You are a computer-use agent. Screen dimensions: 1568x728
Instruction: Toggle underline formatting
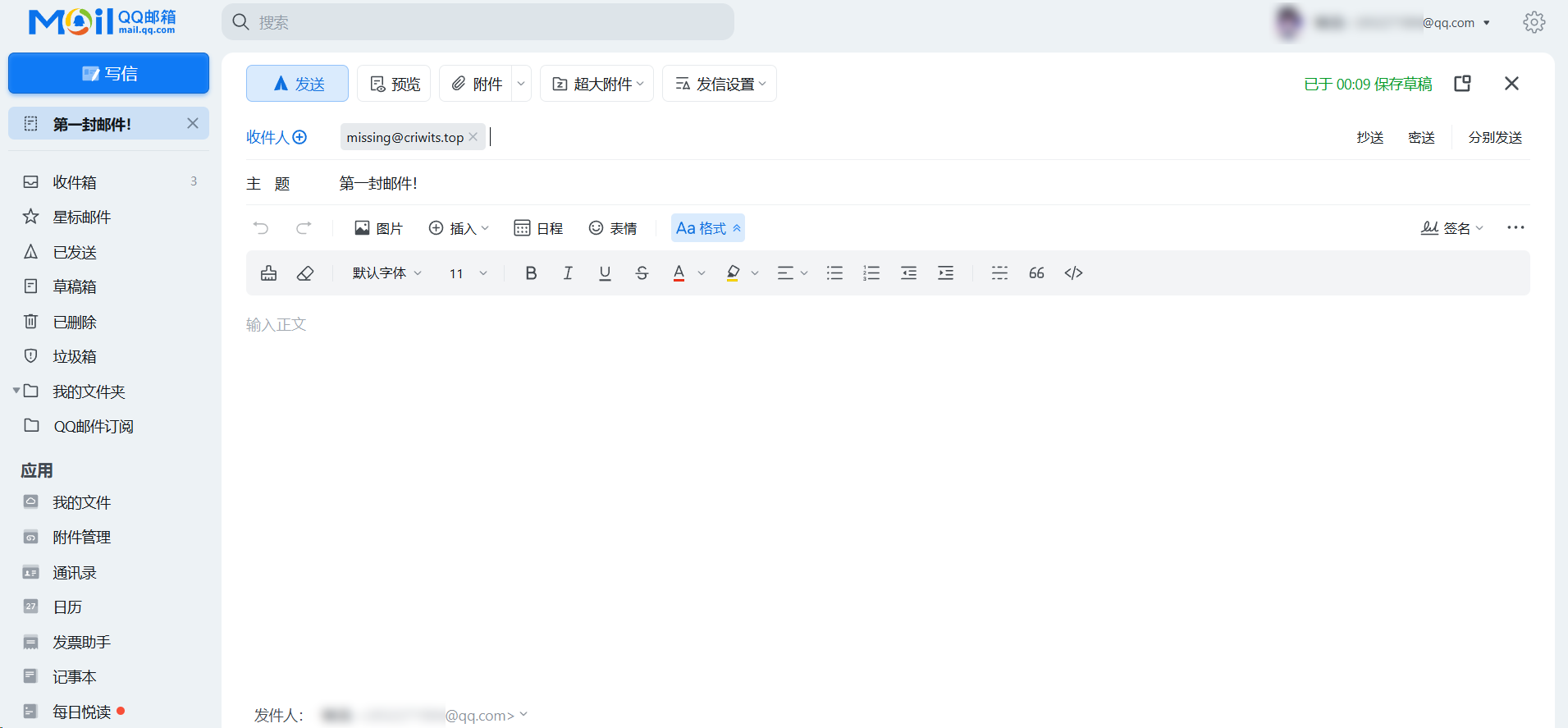coord(605,273)
